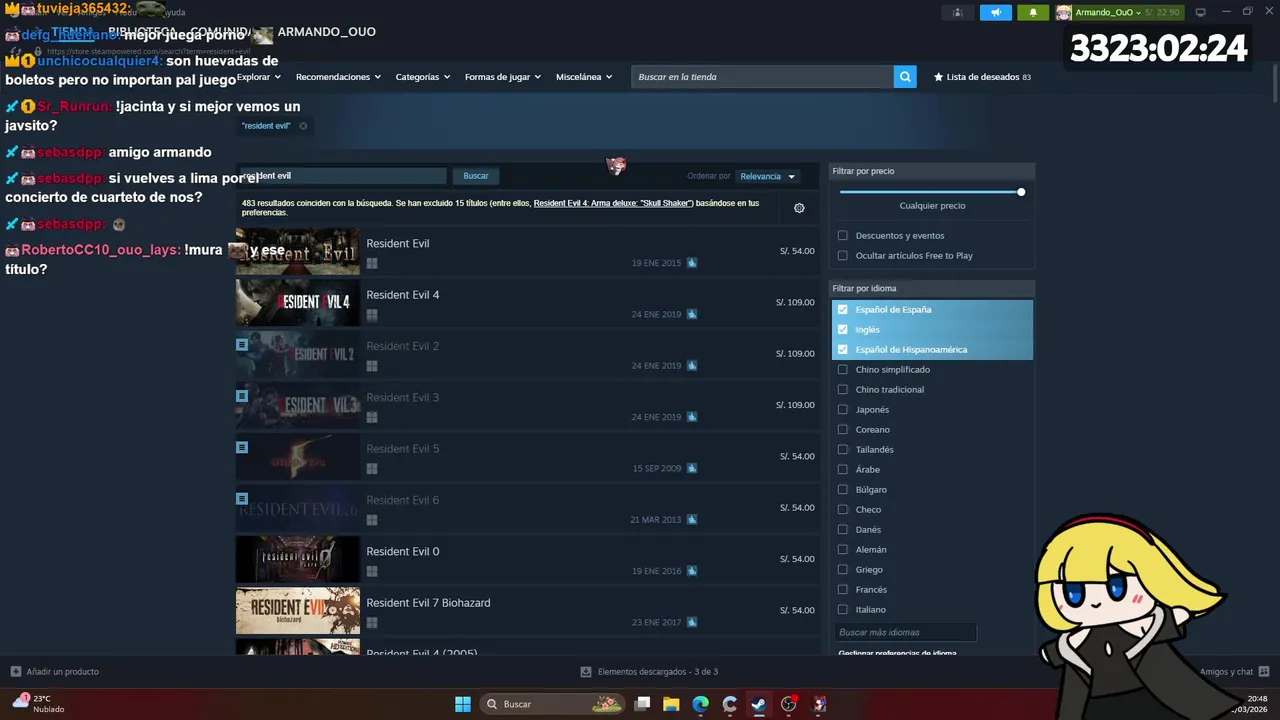Viewport: 1280px width, 720px height.
Task: Check Japonés language filter
Action: tap(843, 410)
